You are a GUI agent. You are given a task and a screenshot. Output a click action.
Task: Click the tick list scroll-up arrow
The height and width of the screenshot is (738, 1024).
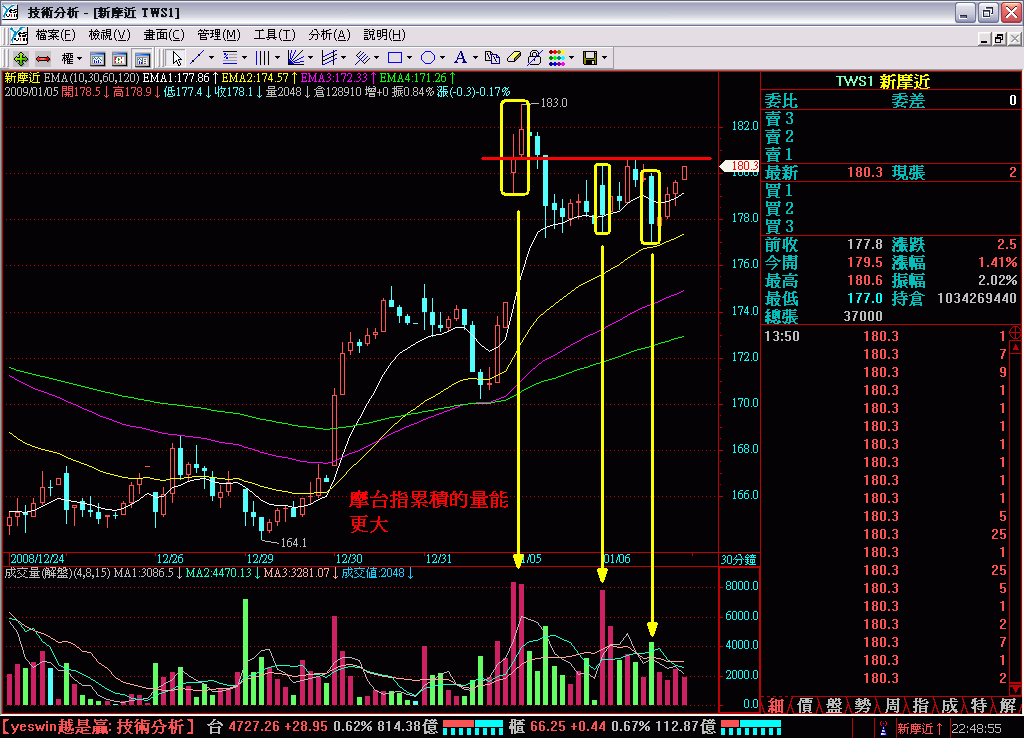pos(1016,348)
